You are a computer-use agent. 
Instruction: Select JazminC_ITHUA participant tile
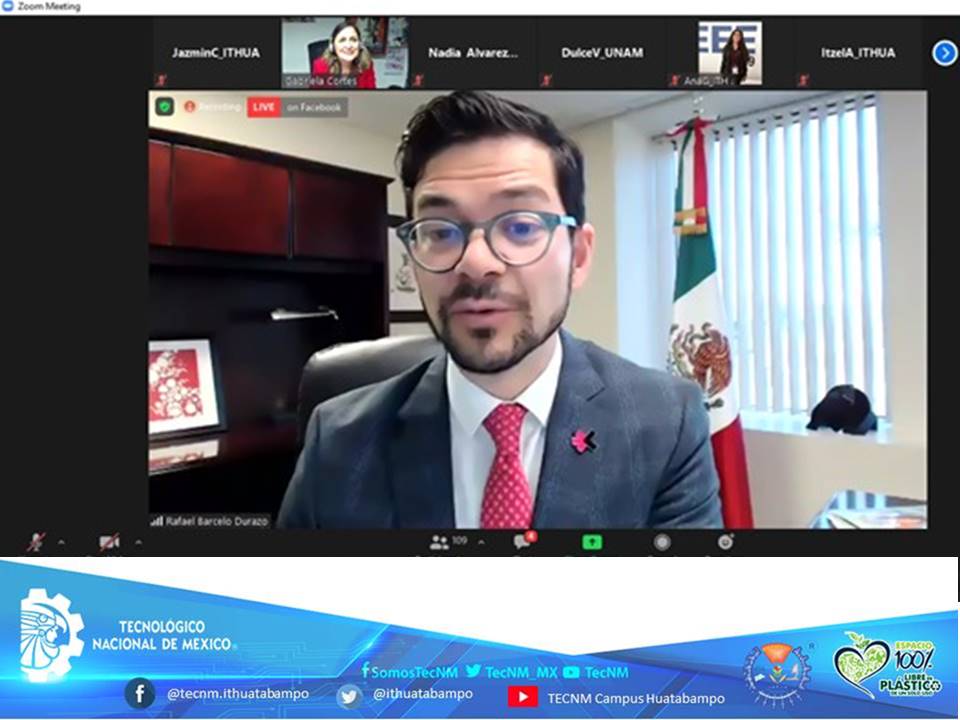click(216, 53)
